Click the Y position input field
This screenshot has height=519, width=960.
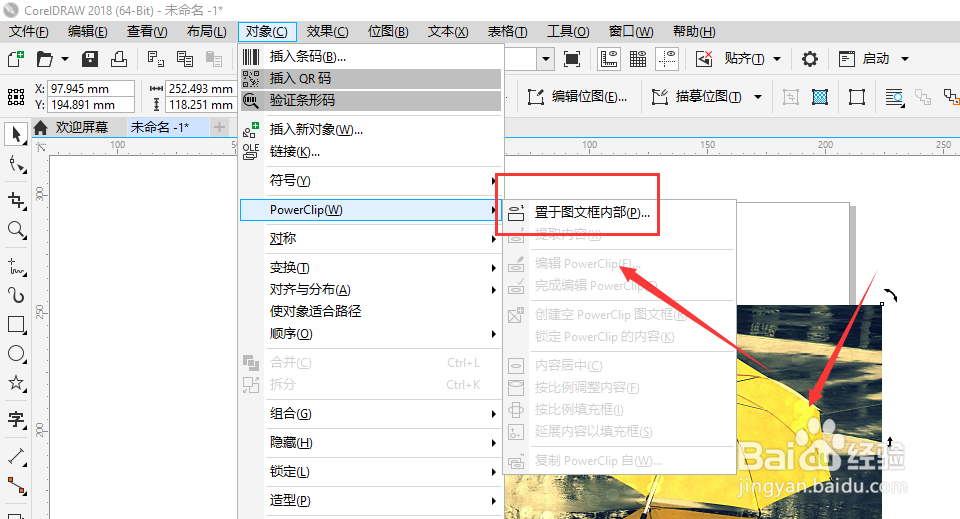tap(91, 105)
